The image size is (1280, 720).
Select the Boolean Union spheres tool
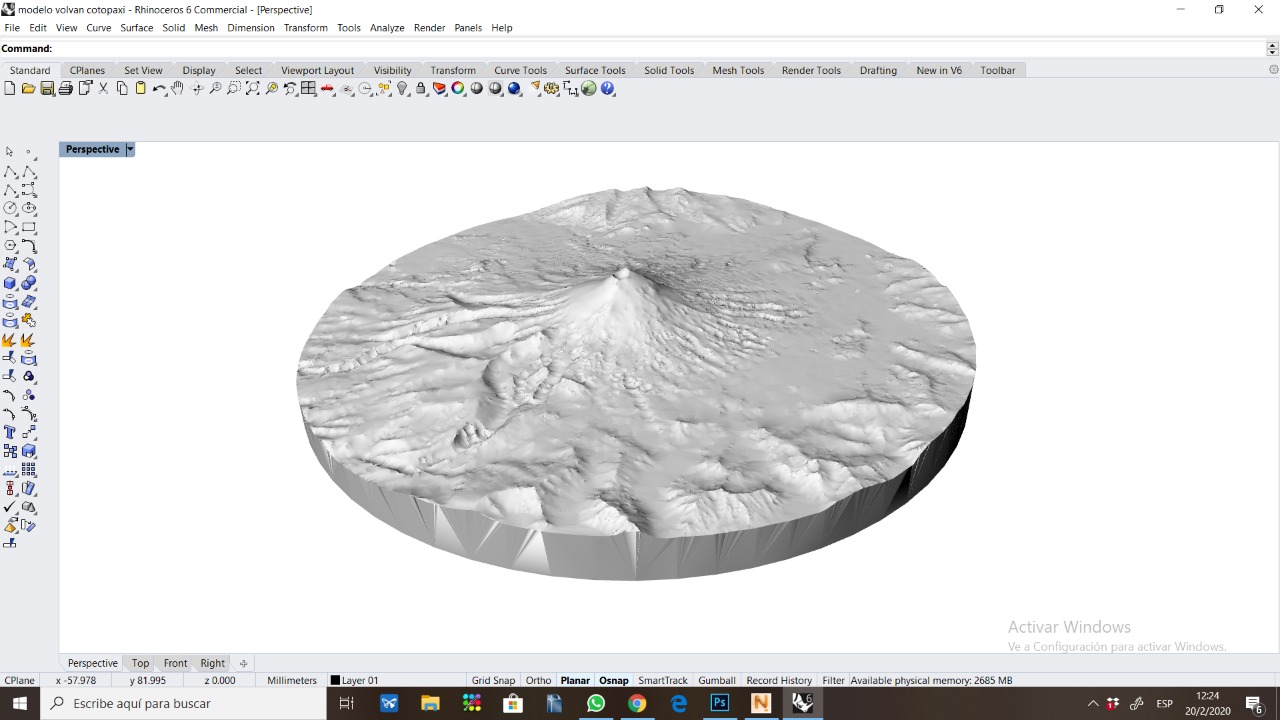pyautogui.click(x=29, y=283)
